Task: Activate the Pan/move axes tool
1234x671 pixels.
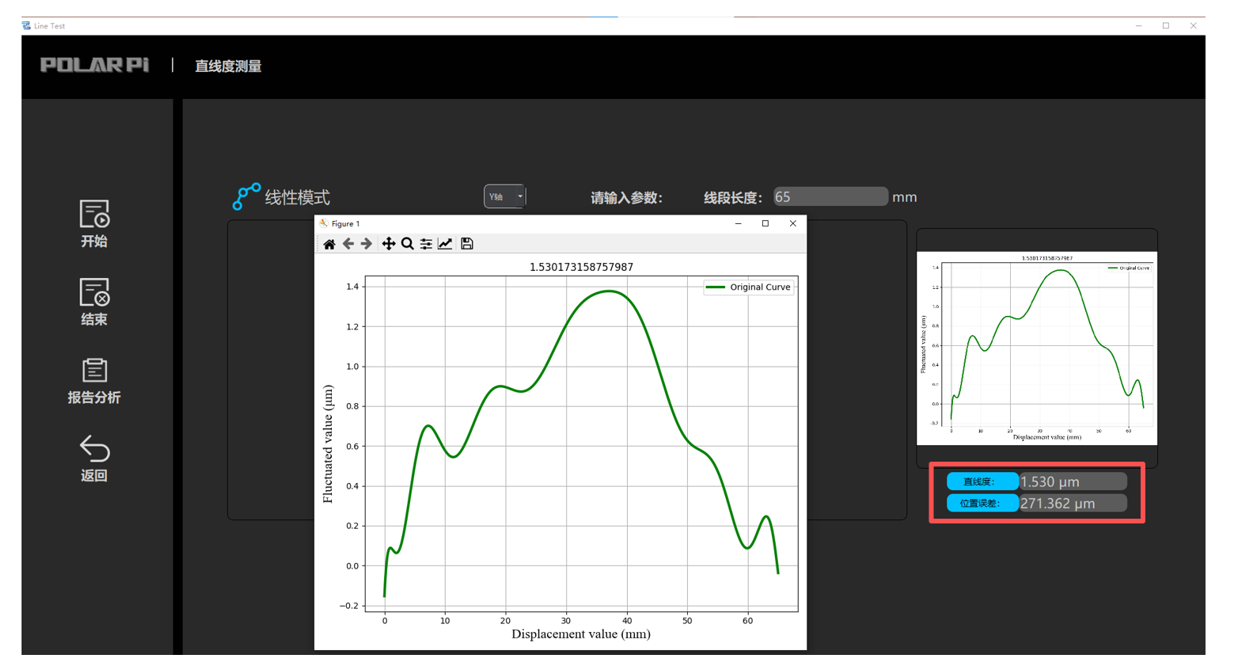Action: pos(388,244)
